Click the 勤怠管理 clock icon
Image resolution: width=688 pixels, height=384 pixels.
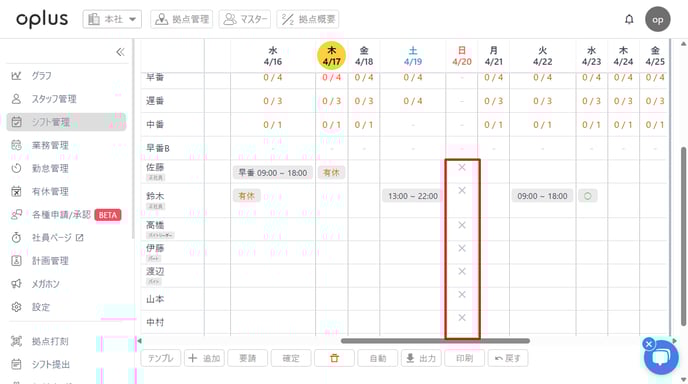(16, 169)
